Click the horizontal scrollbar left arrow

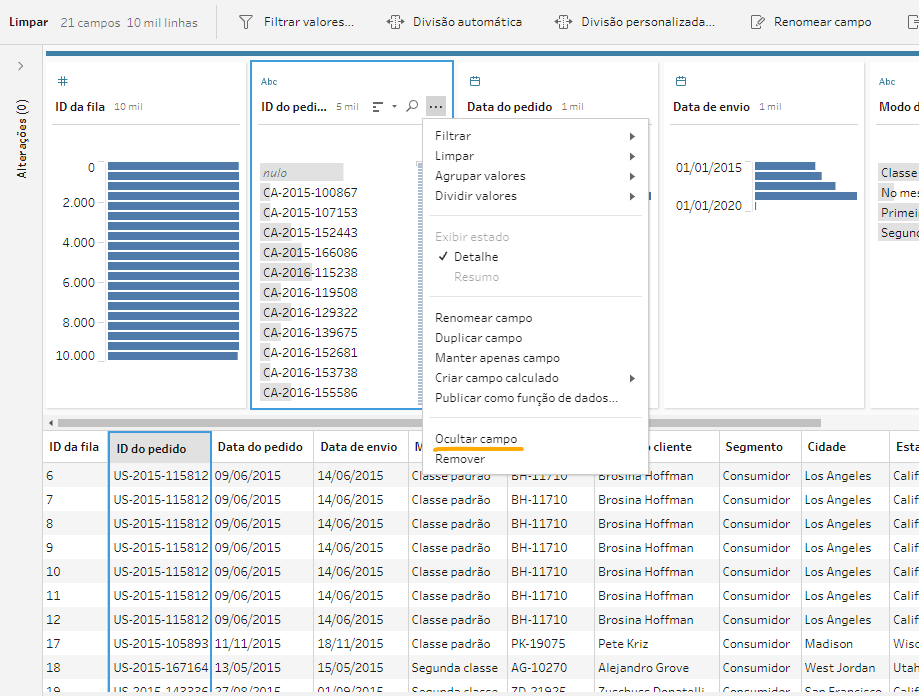51,423
